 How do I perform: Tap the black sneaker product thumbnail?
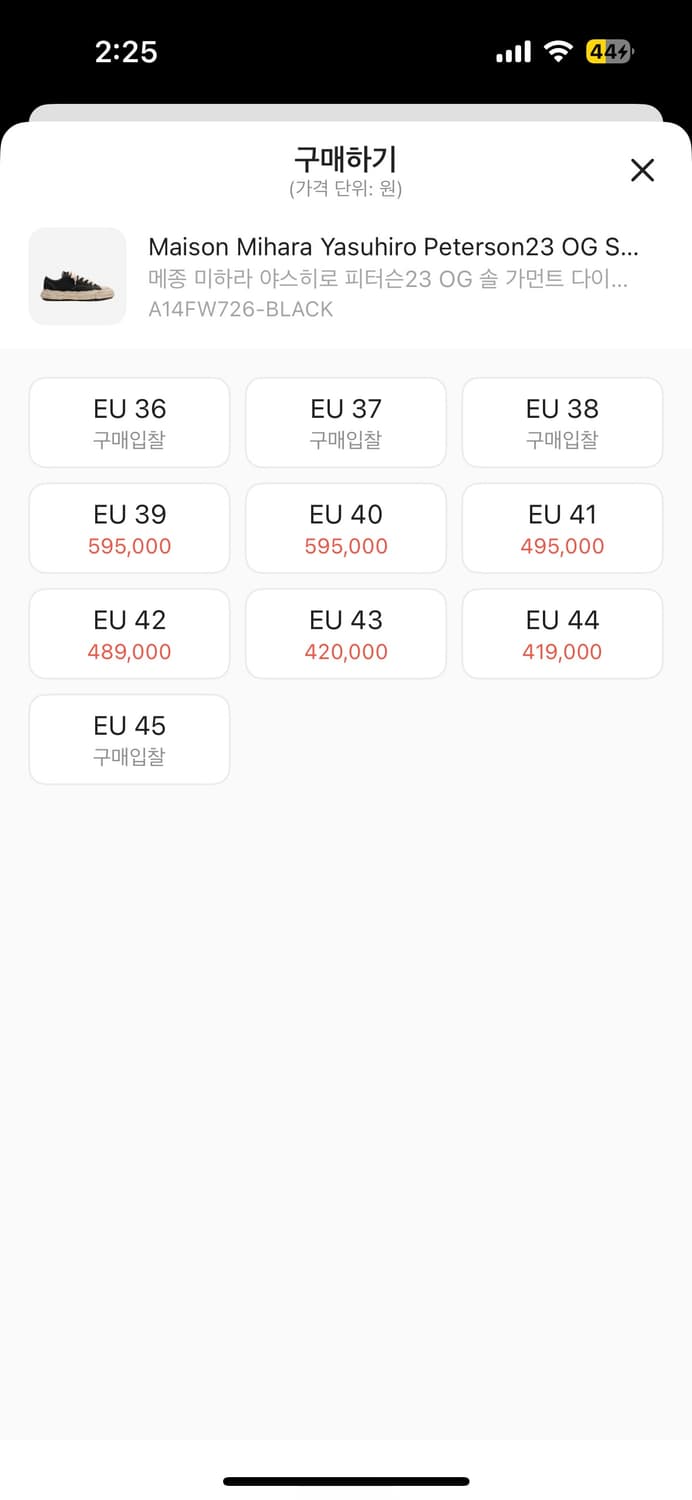78,276
